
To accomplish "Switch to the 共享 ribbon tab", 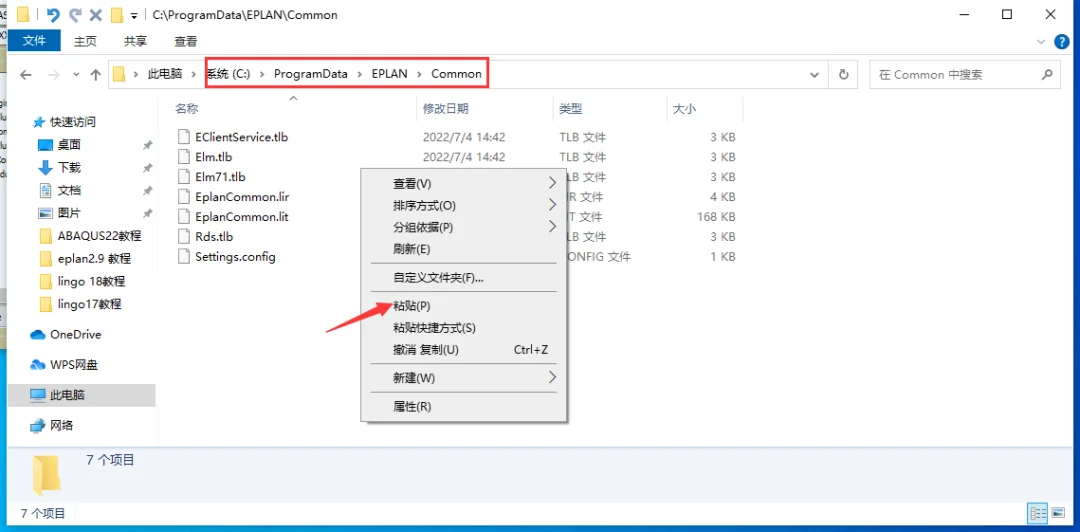I will point(135,41).
